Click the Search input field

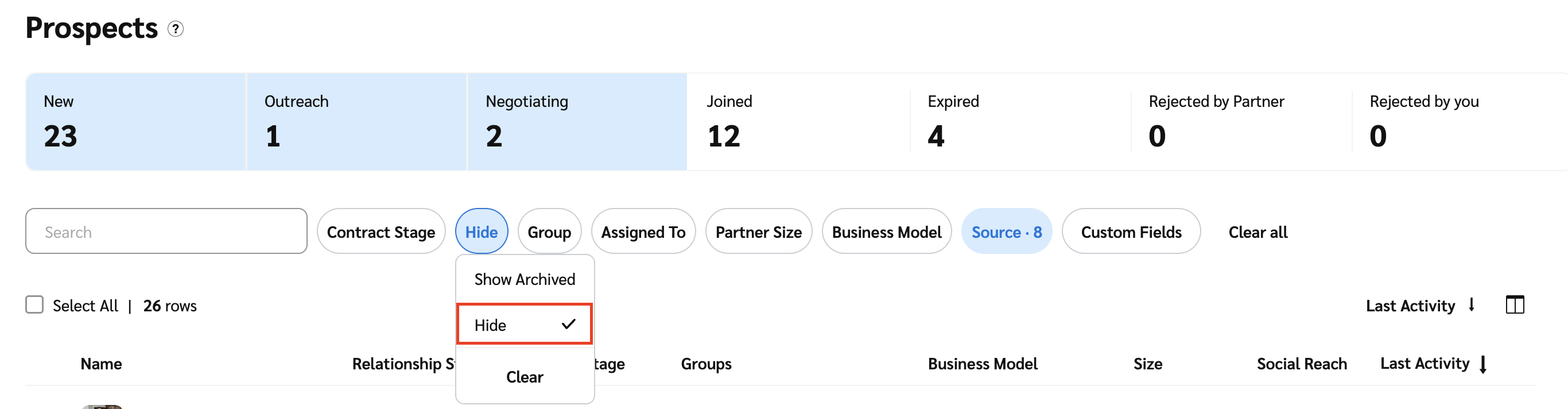tap(166, 231)
